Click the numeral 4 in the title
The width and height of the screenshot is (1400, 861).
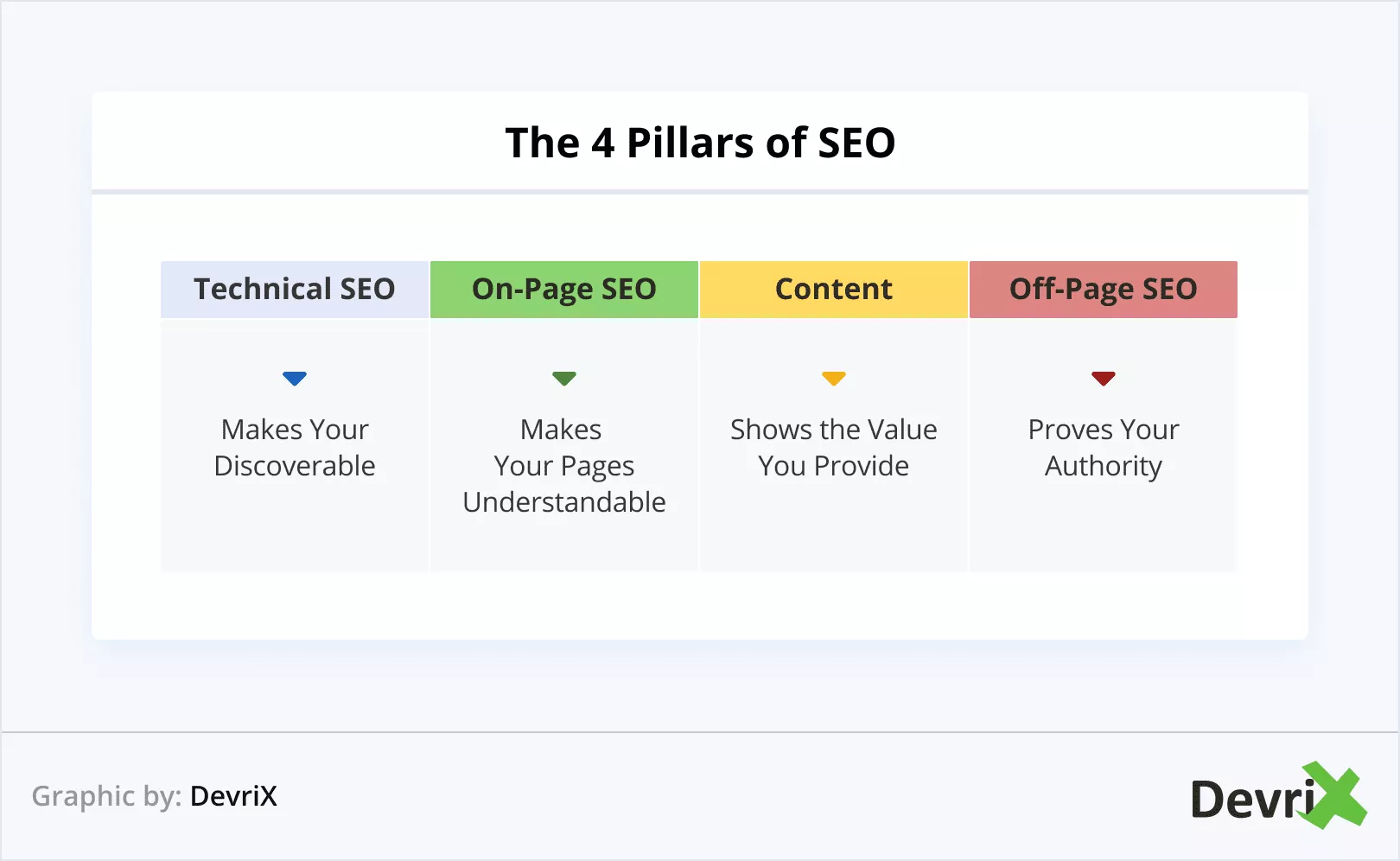pyautogui.click(x=602, y=143)
